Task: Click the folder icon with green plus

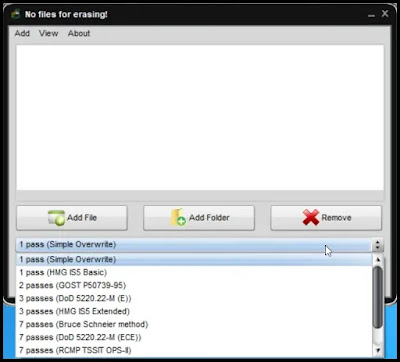Action: (178, 217)
